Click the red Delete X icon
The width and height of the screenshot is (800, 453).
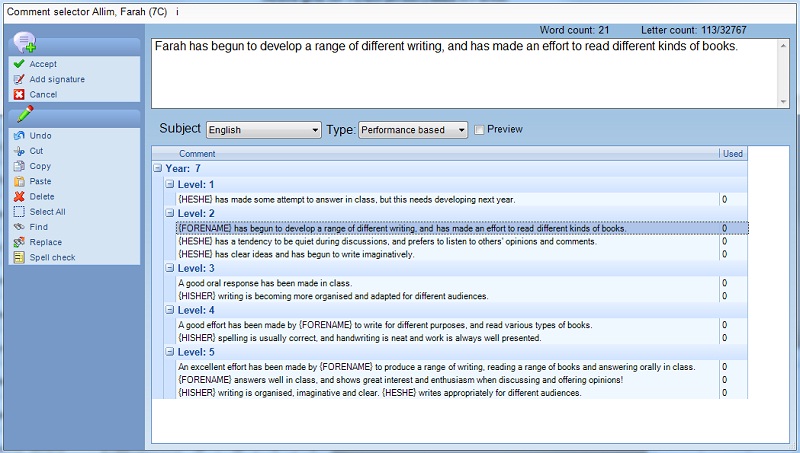[x=19, y=196]
